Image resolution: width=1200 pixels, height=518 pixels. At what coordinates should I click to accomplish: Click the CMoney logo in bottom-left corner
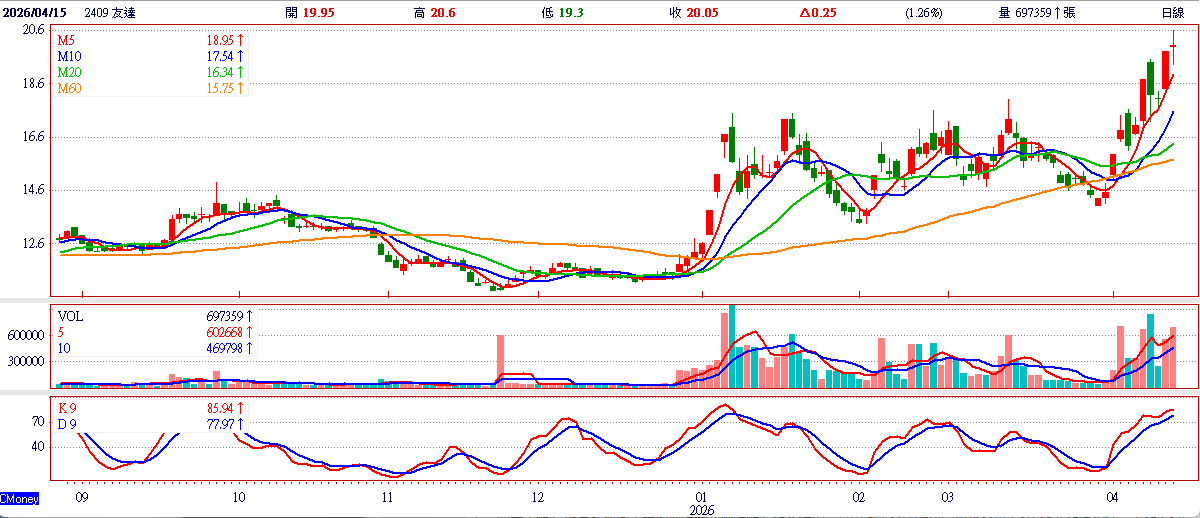[x=19, y=497]
